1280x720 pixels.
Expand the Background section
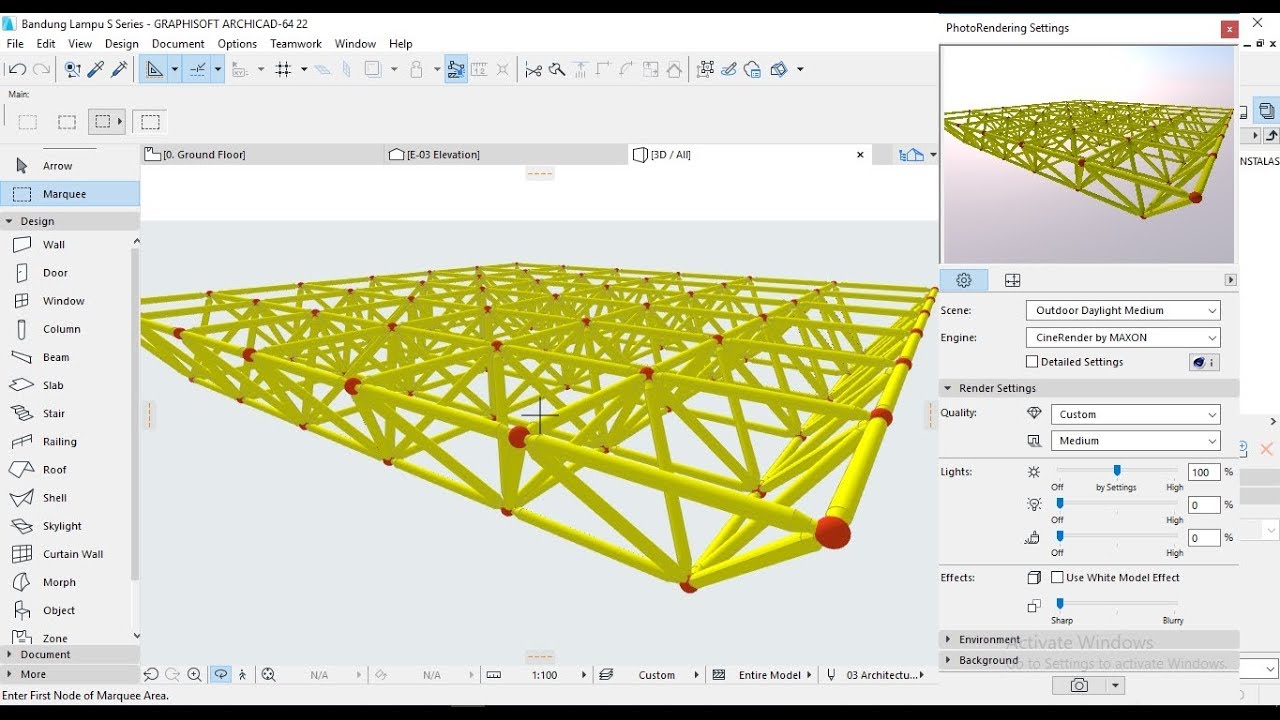[x=1089, y=660]
